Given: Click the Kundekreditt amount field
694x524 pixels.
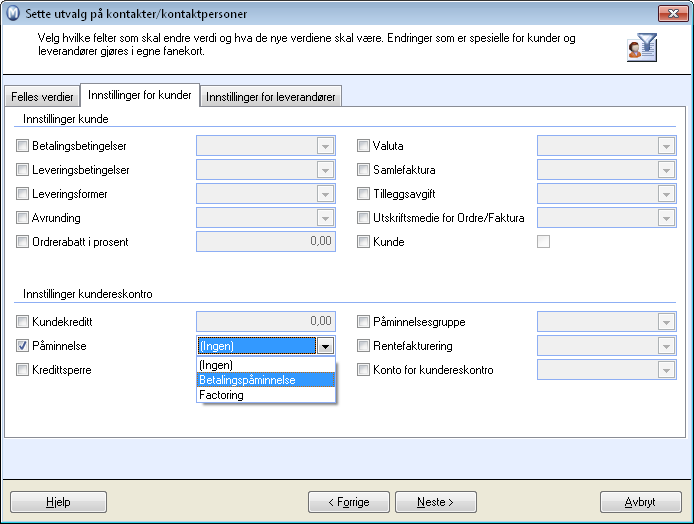Looking at the screenshot, I should click(x=266, y=321).
